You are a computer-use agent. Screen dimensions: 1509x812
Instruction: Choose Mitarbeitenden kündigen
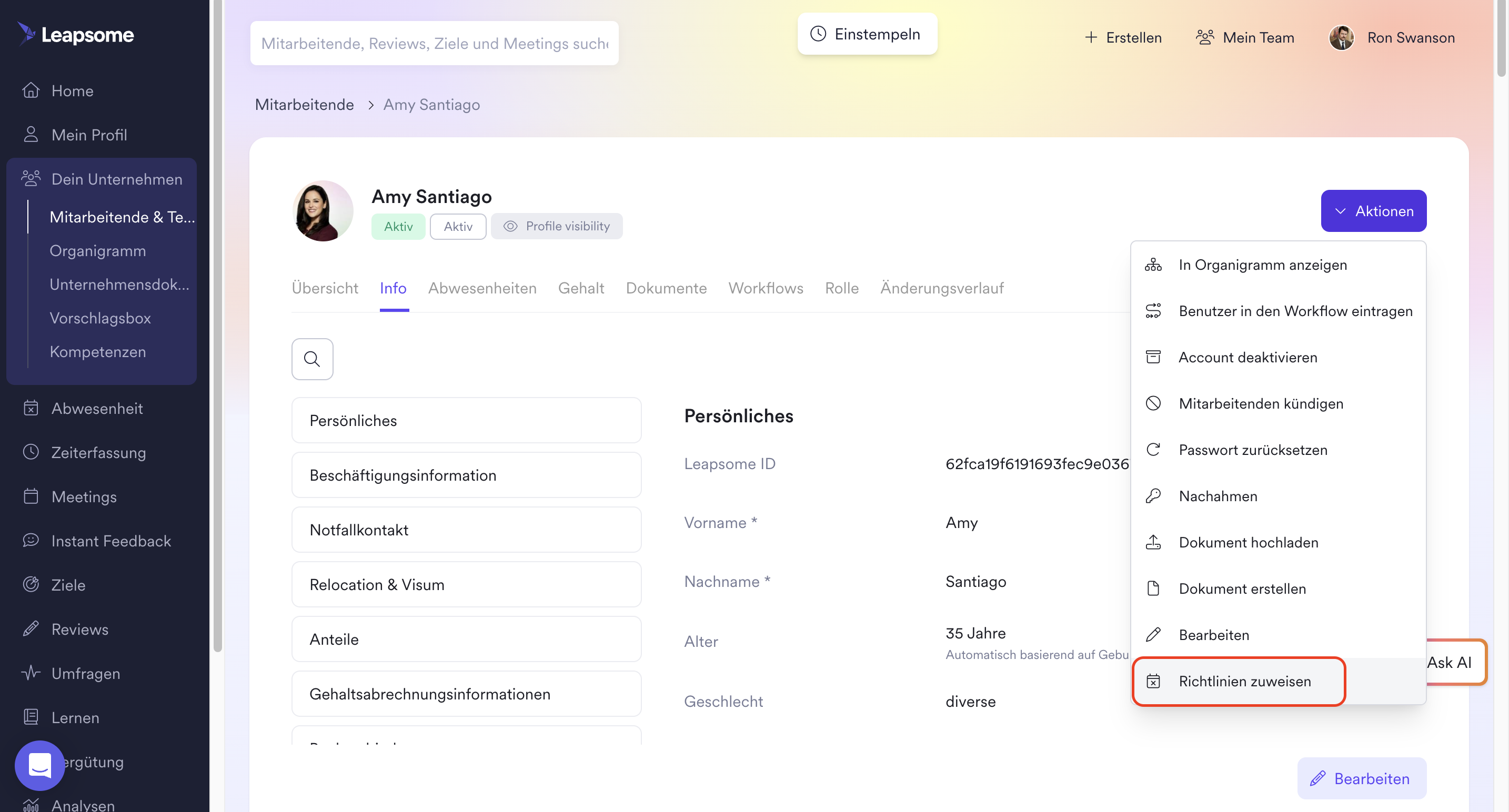pyautogui.click(x=1278, y=403)
